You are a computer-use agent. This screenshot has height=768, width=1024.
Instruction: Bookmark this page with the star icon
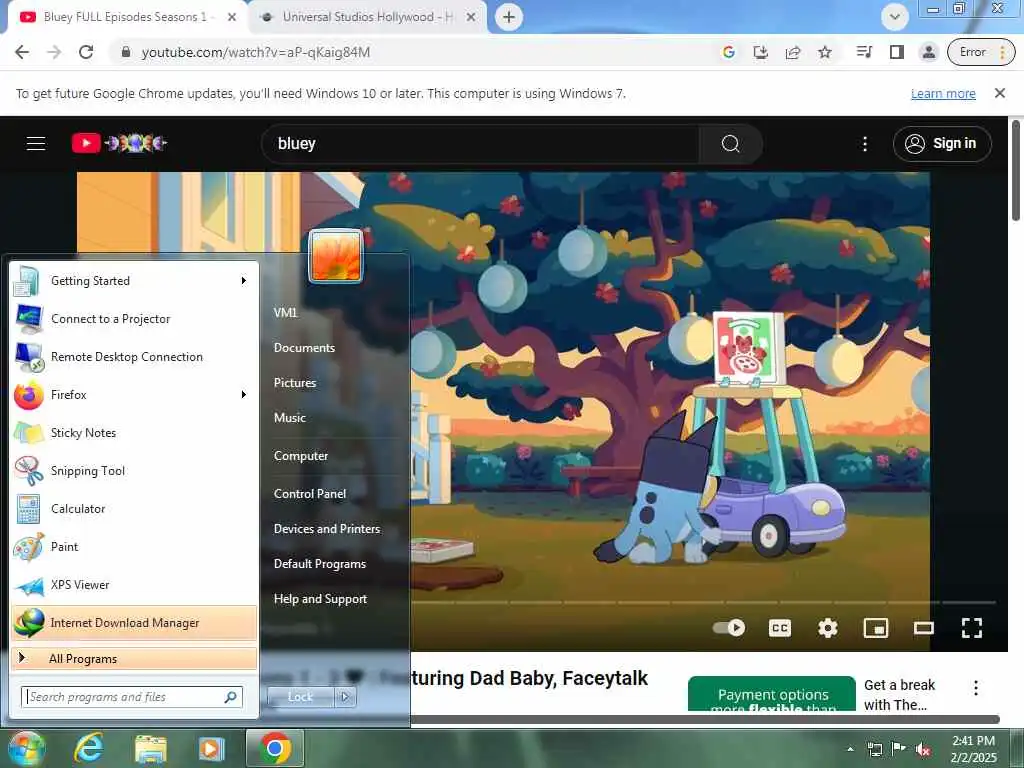825,52
